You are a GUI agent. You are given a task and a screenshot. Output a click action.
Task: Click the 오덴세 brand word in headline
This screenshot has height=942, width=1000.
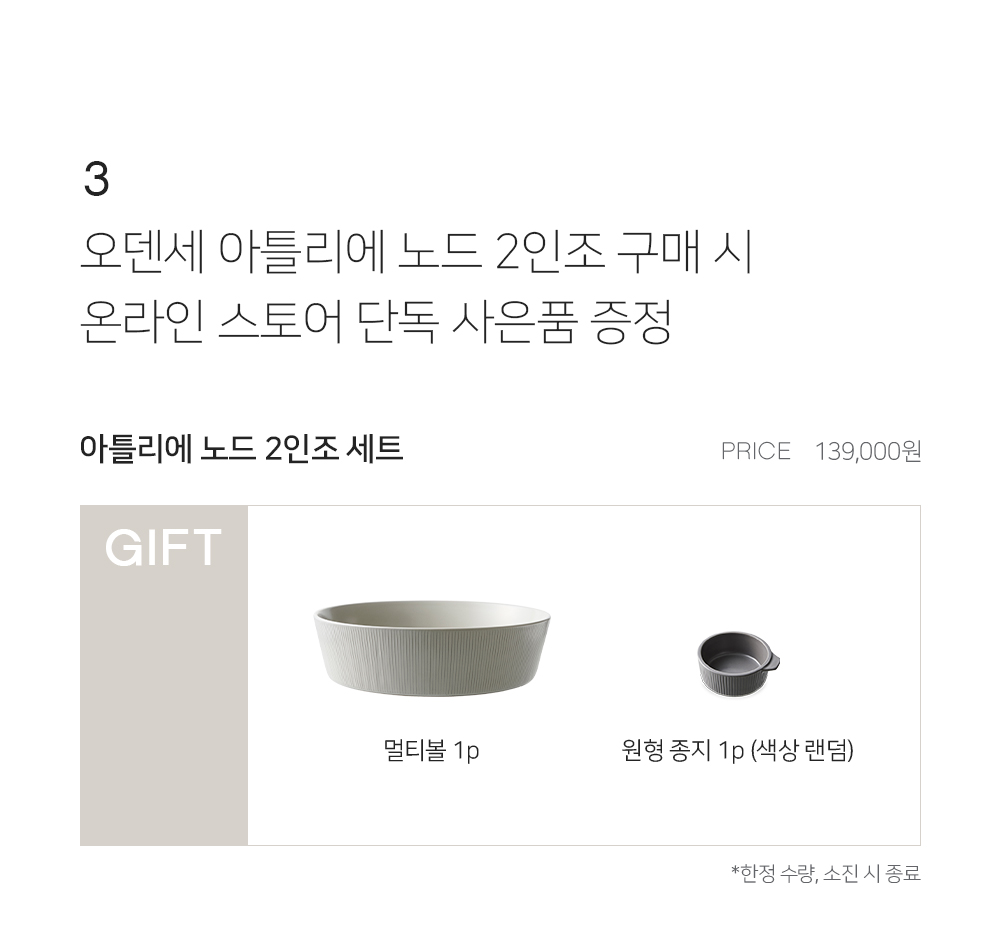click(x=142, y=251)
